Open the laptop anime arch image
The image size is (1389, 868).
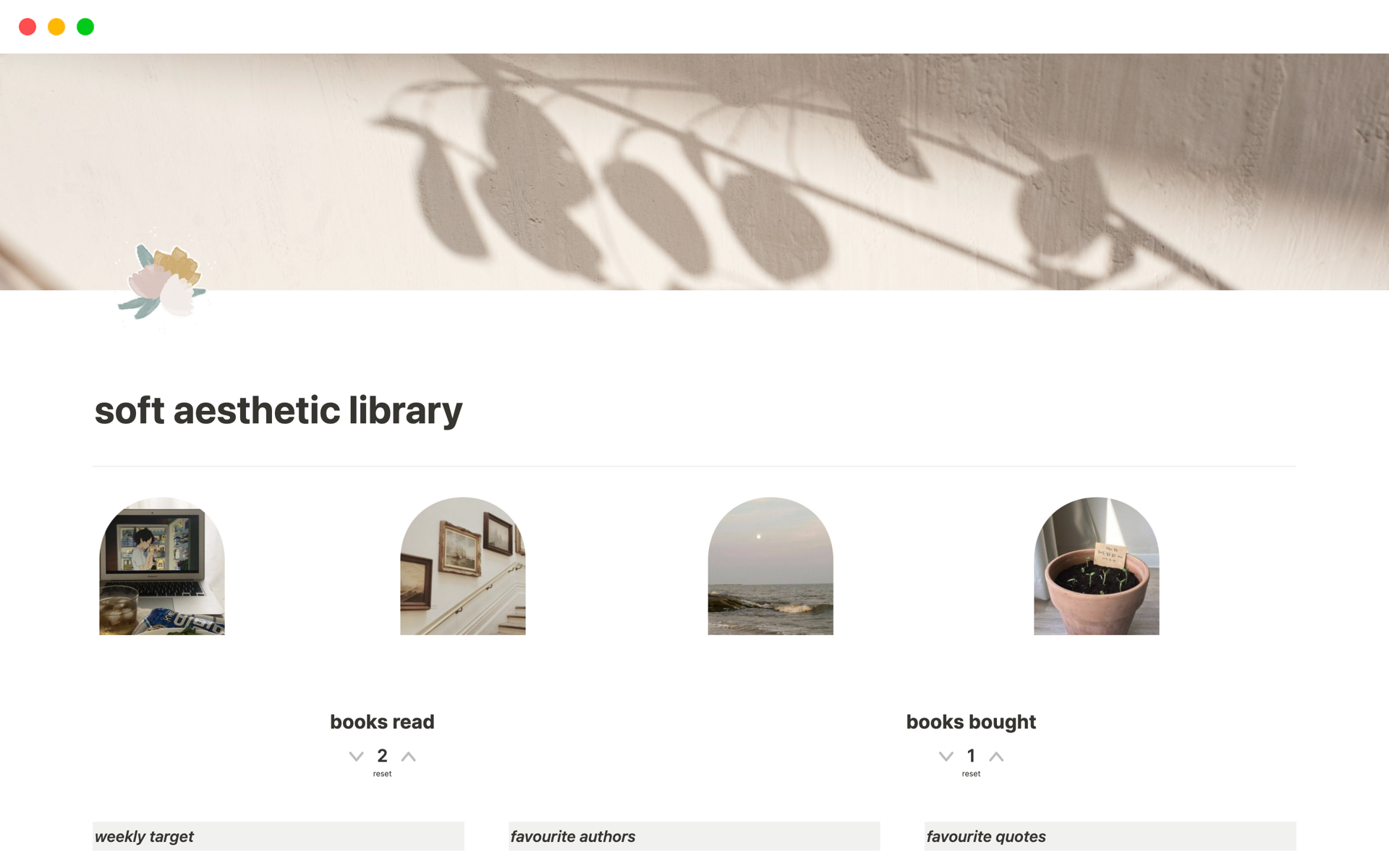(x=162, y=566)
